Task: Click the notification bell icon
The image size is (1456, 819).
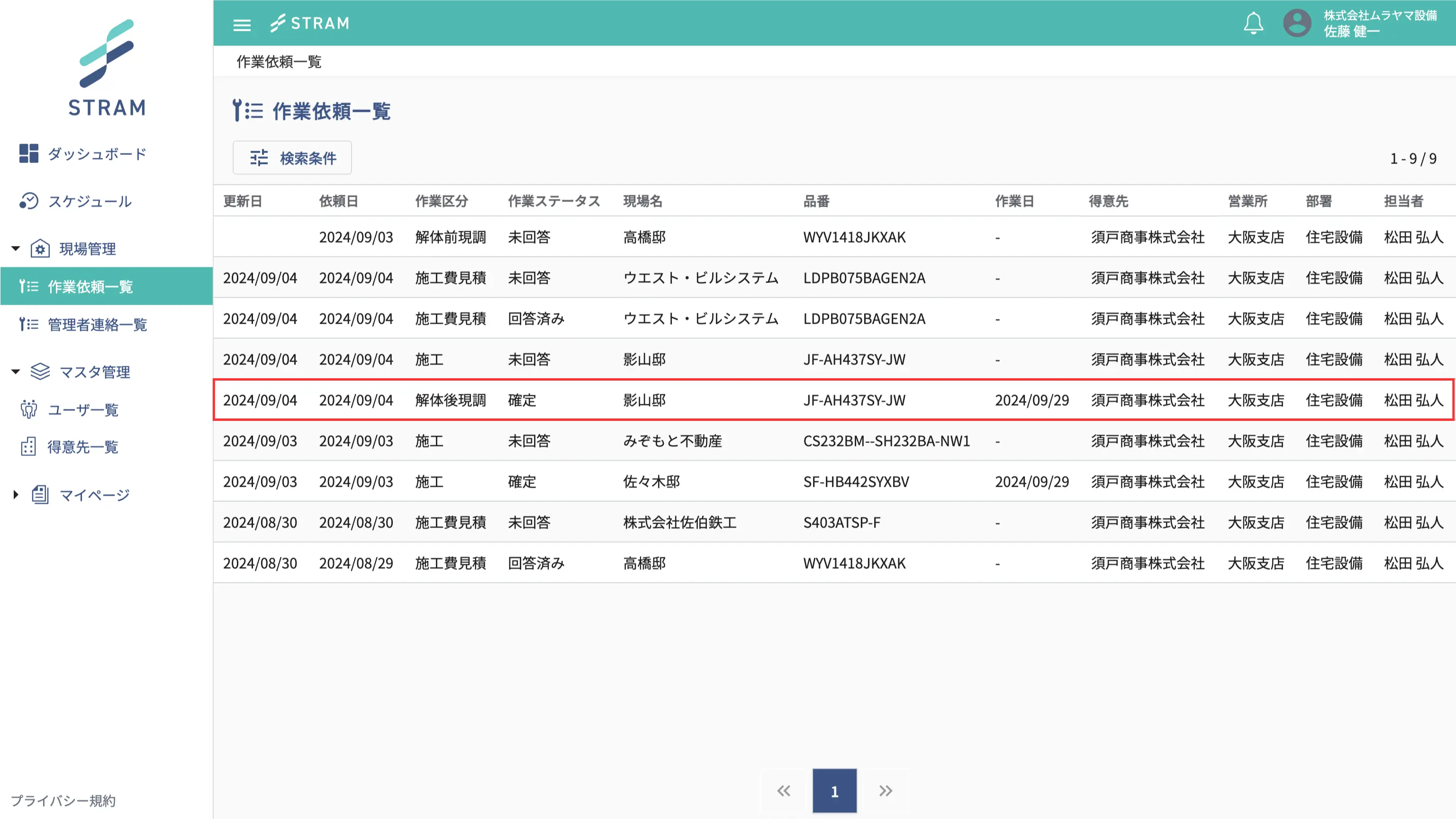Action: [1253, 24]
